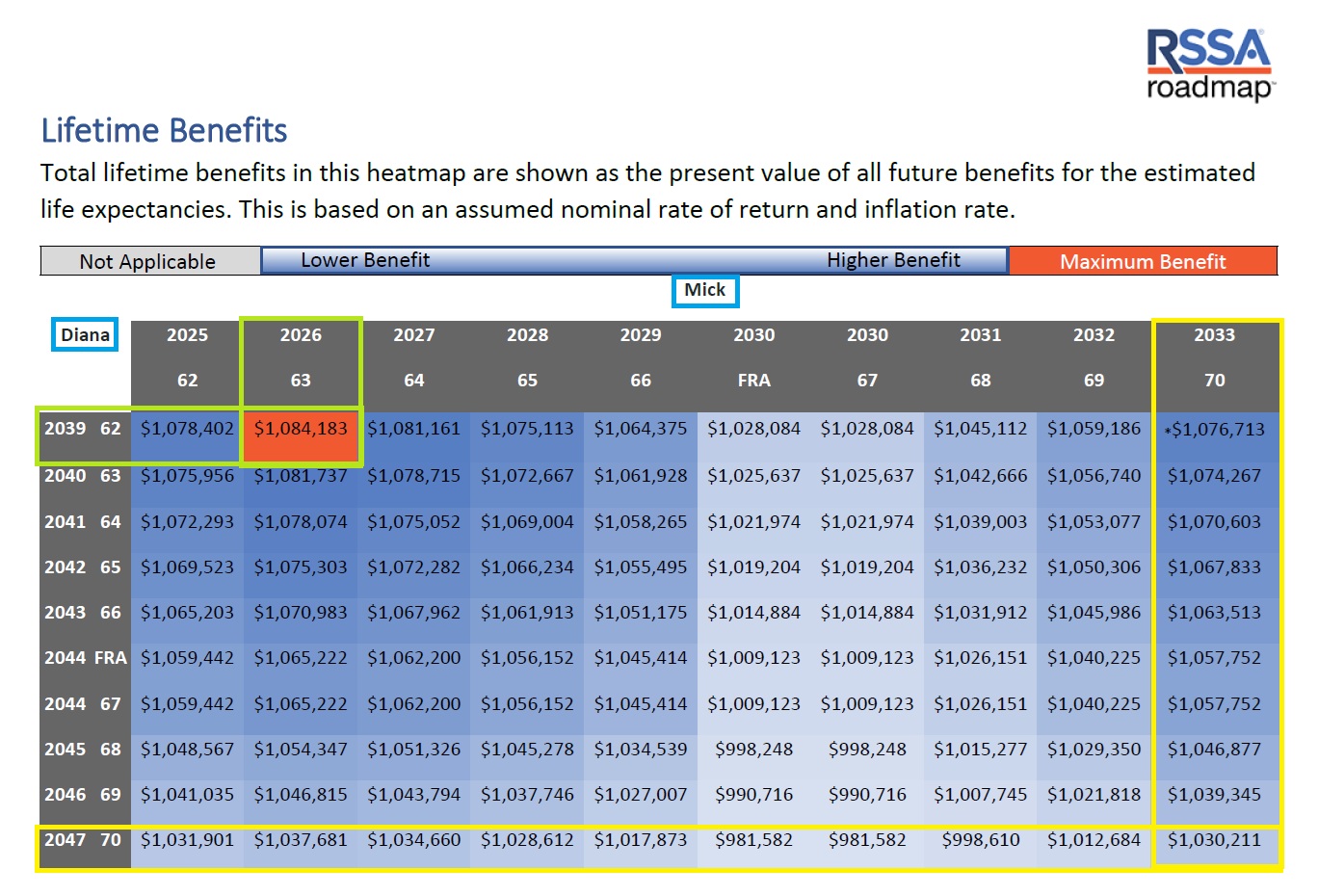
Task: Click row header 2047 age 70
Action: pos(84,840)
